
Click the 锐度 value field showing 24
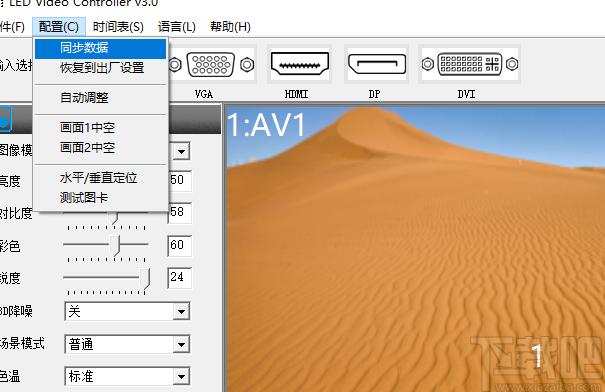click(x=180, y=277)
